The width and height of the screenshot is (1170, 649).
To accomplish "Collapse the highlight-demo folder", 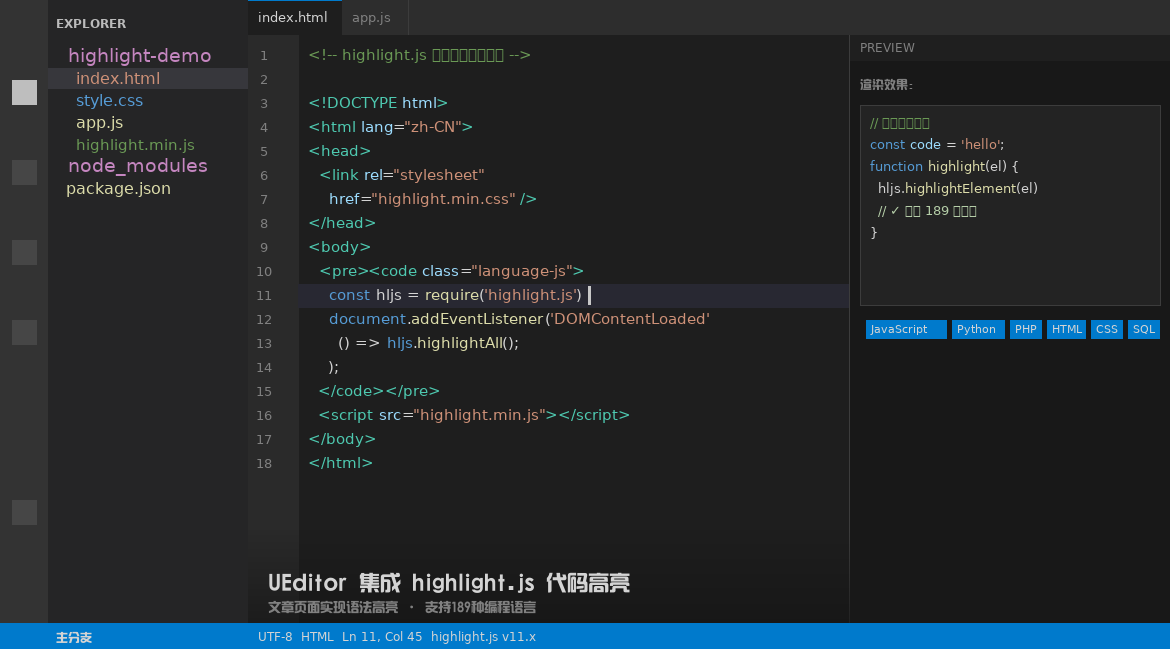I will pos(140,56).
